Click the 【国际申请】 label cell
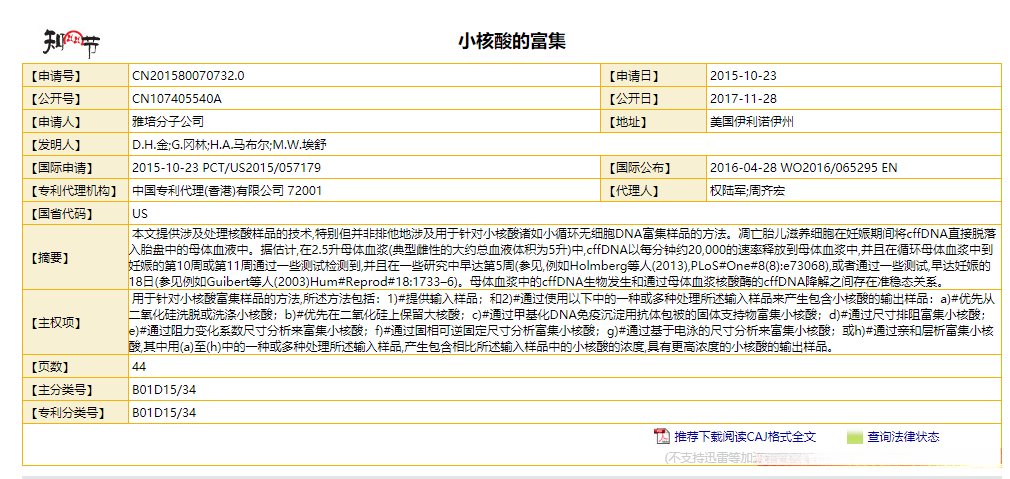The height and width of the screenshot is (479, 1010). pyautogui.click(x=75, y=167)
